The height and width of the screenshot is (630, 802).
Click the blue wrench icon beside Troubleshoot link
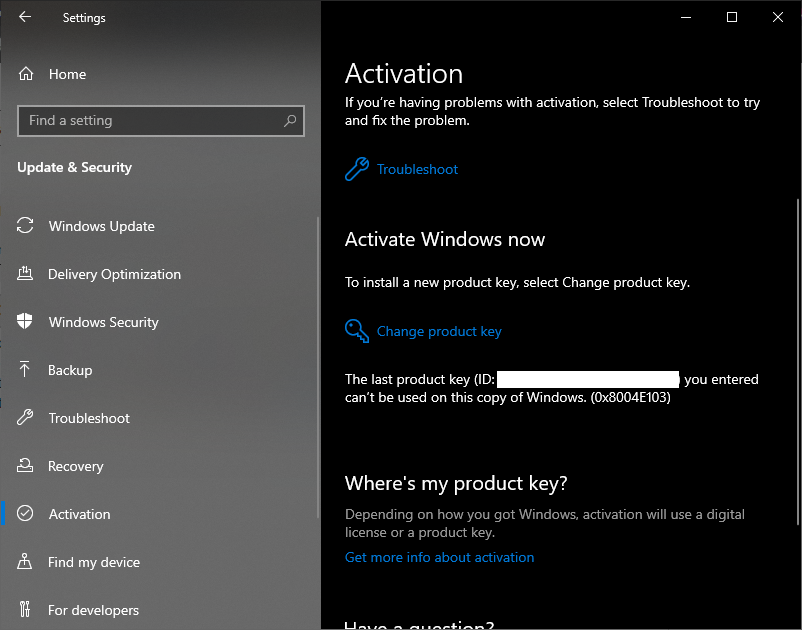click(x=357, y=169)
